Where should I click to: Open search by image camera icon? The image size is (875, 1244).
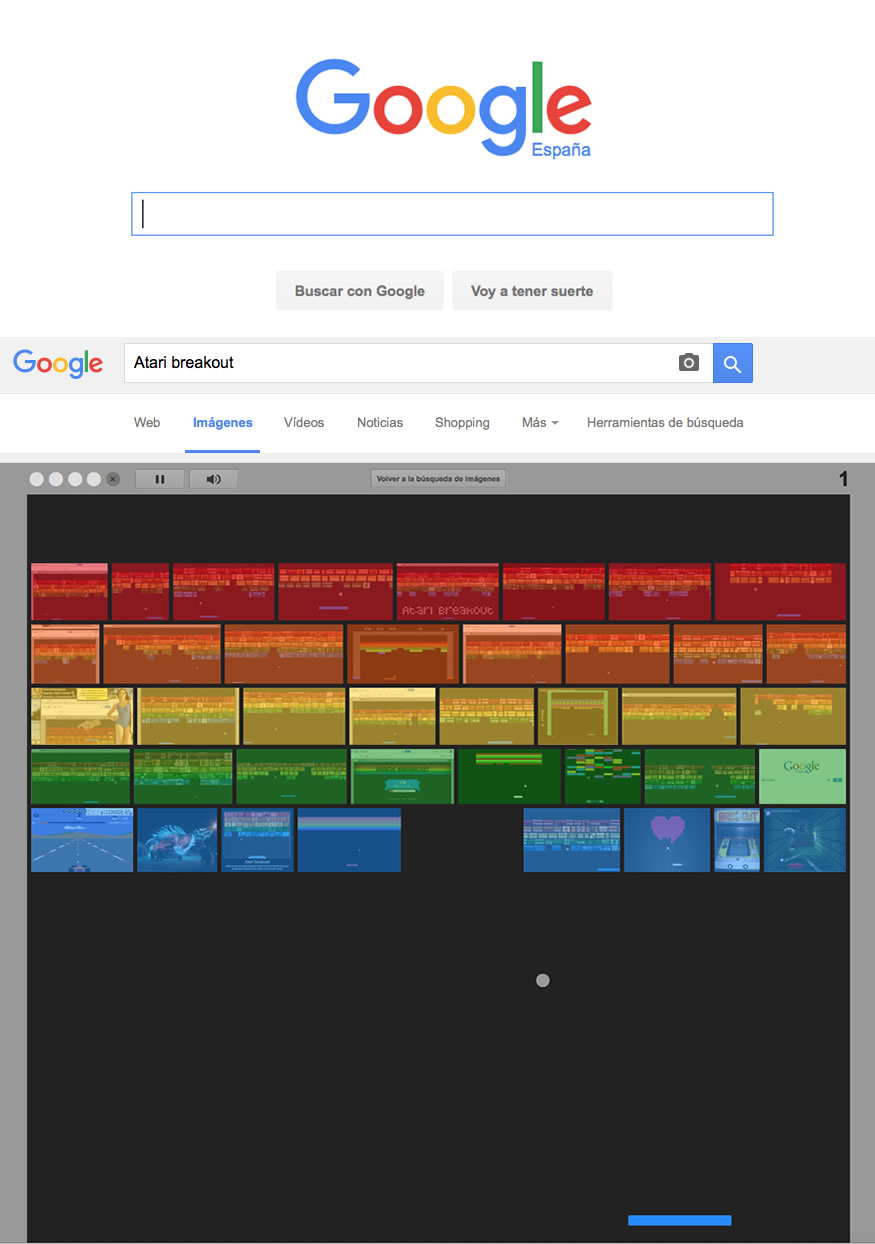pyautogui.click(x=688, y=363)
